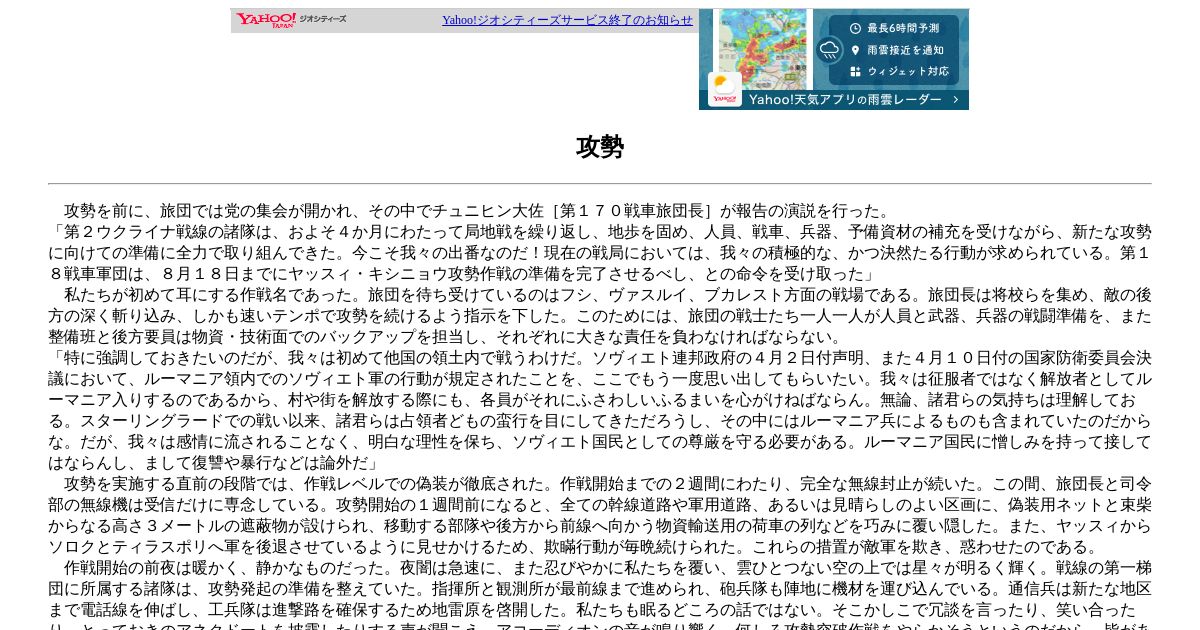
Task: Click the ウィジェット対応 text in ad
Action: (x=909, y=72)
